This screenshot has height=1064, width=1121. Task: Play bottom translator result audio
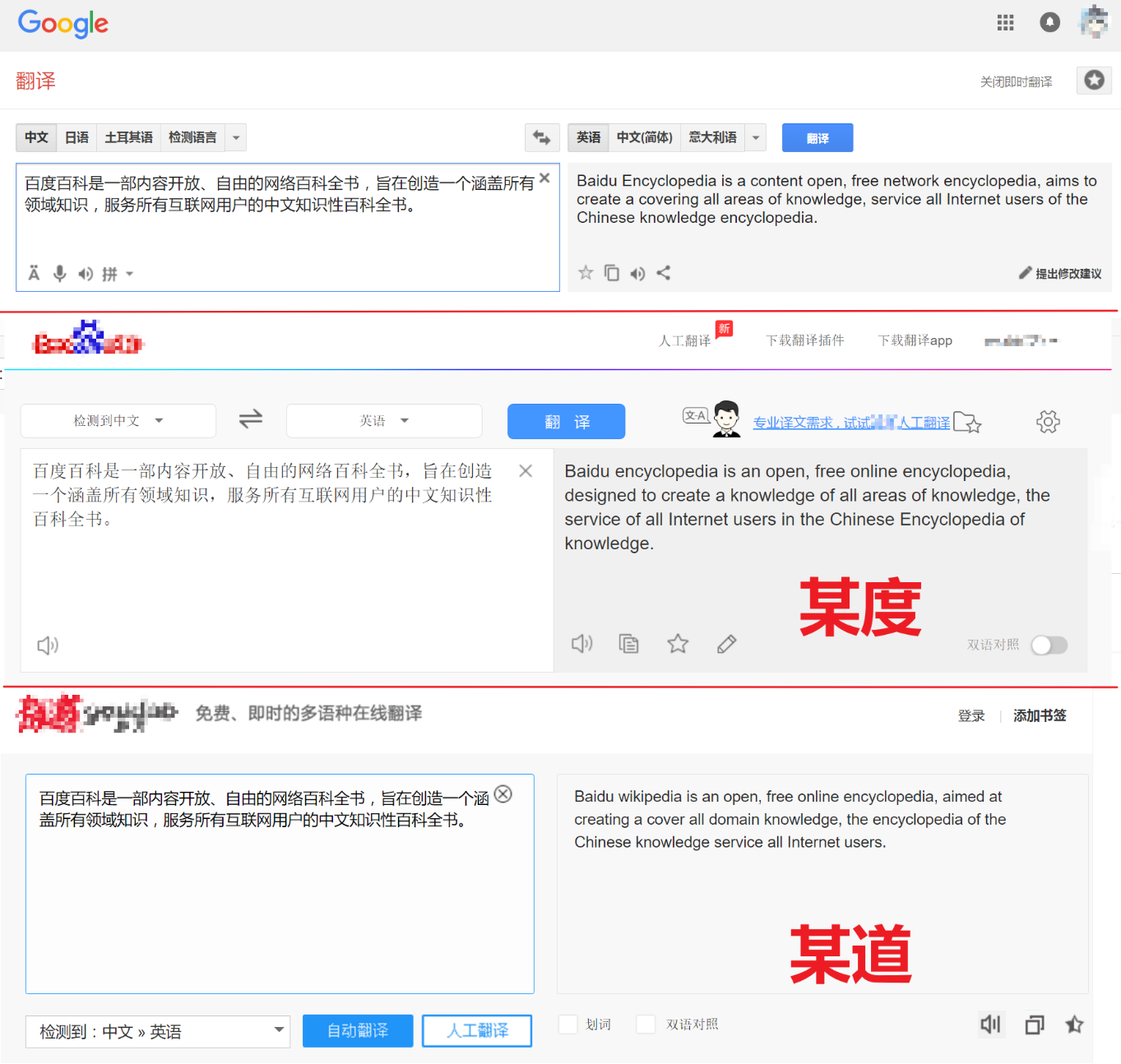click(991, 1024)
